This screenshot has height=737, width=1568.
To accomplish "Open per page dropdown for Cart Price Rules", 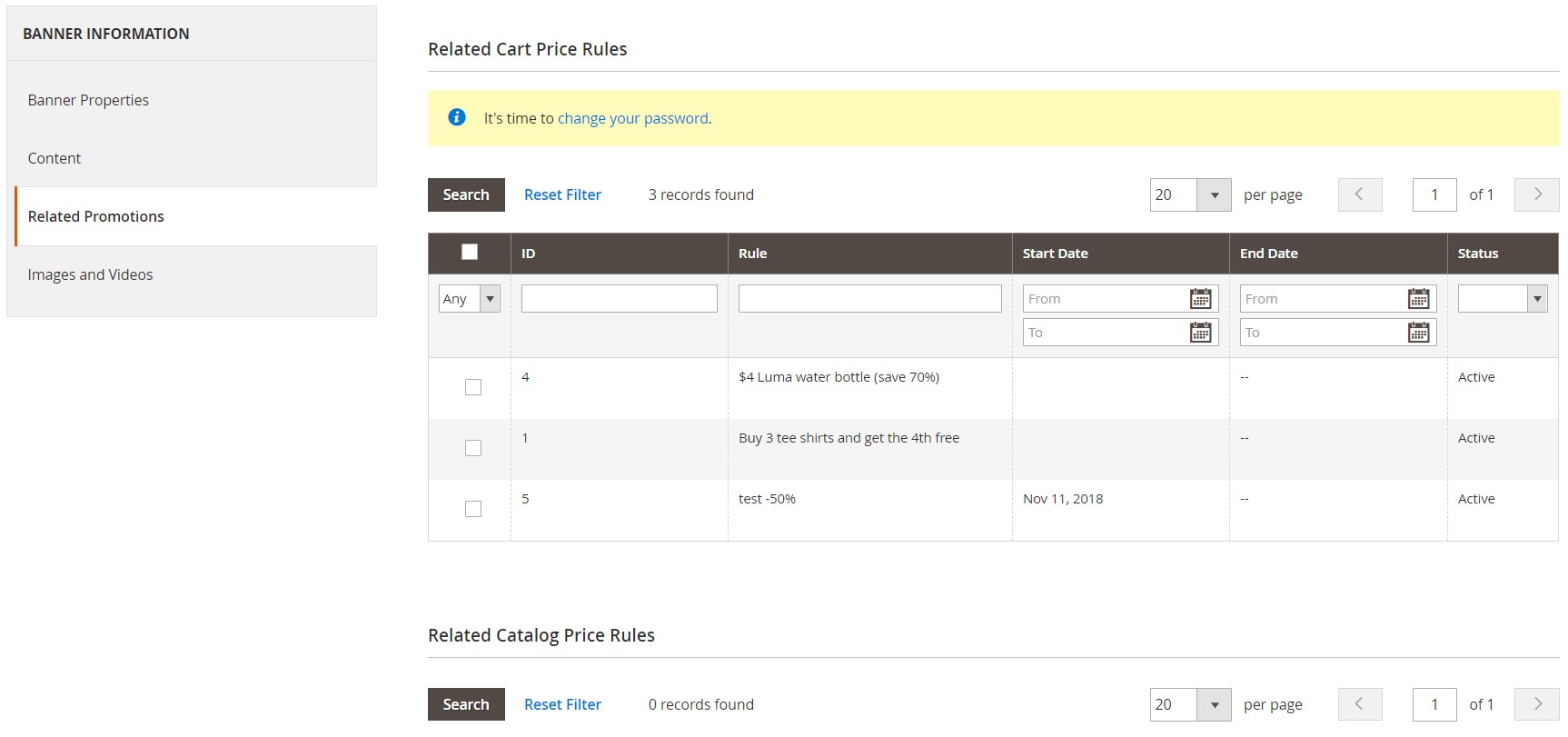I will pos(1214,194).
